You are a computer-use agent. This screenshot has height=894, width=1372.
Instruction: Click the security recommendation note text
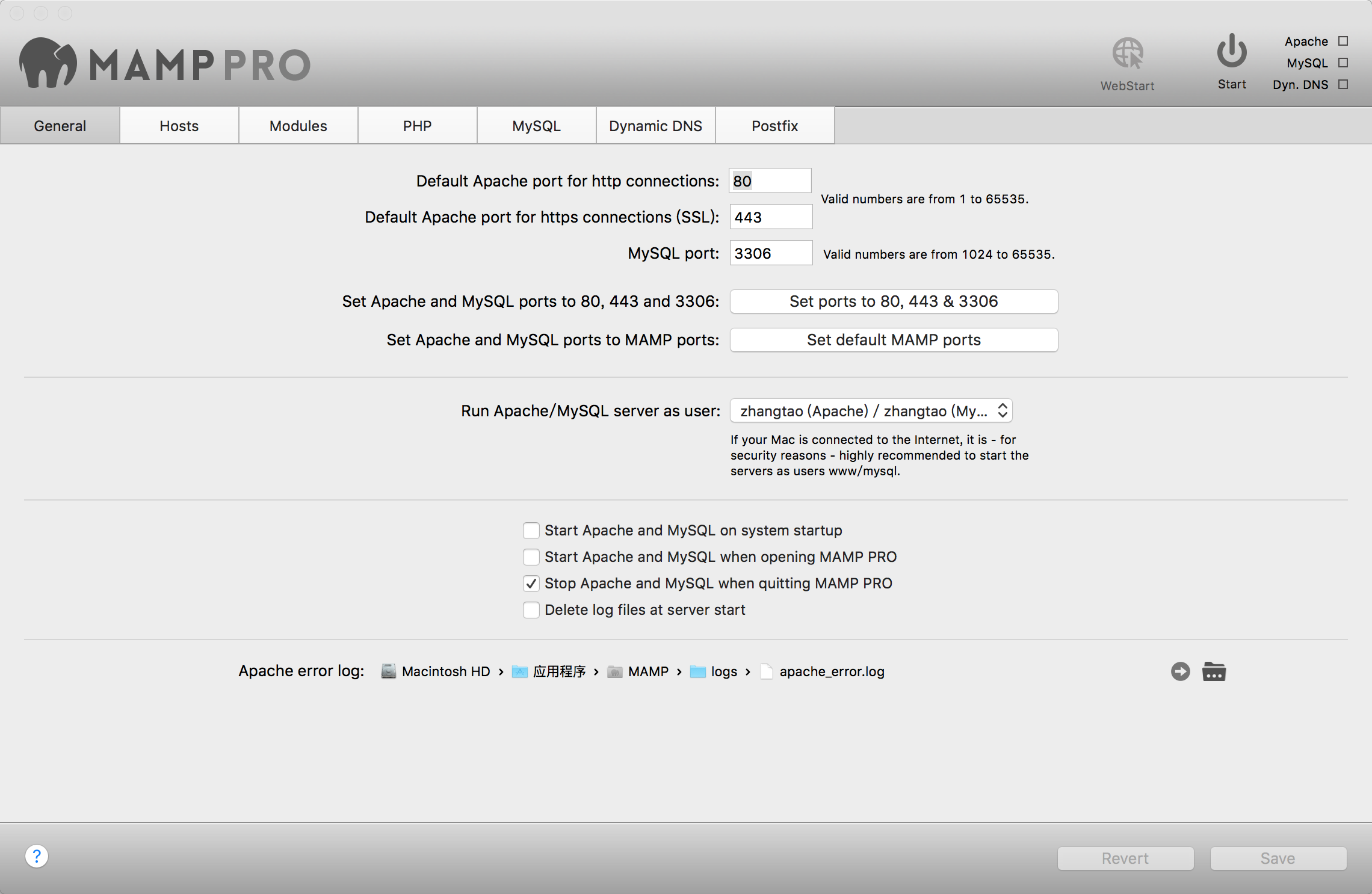click(879, 455)
